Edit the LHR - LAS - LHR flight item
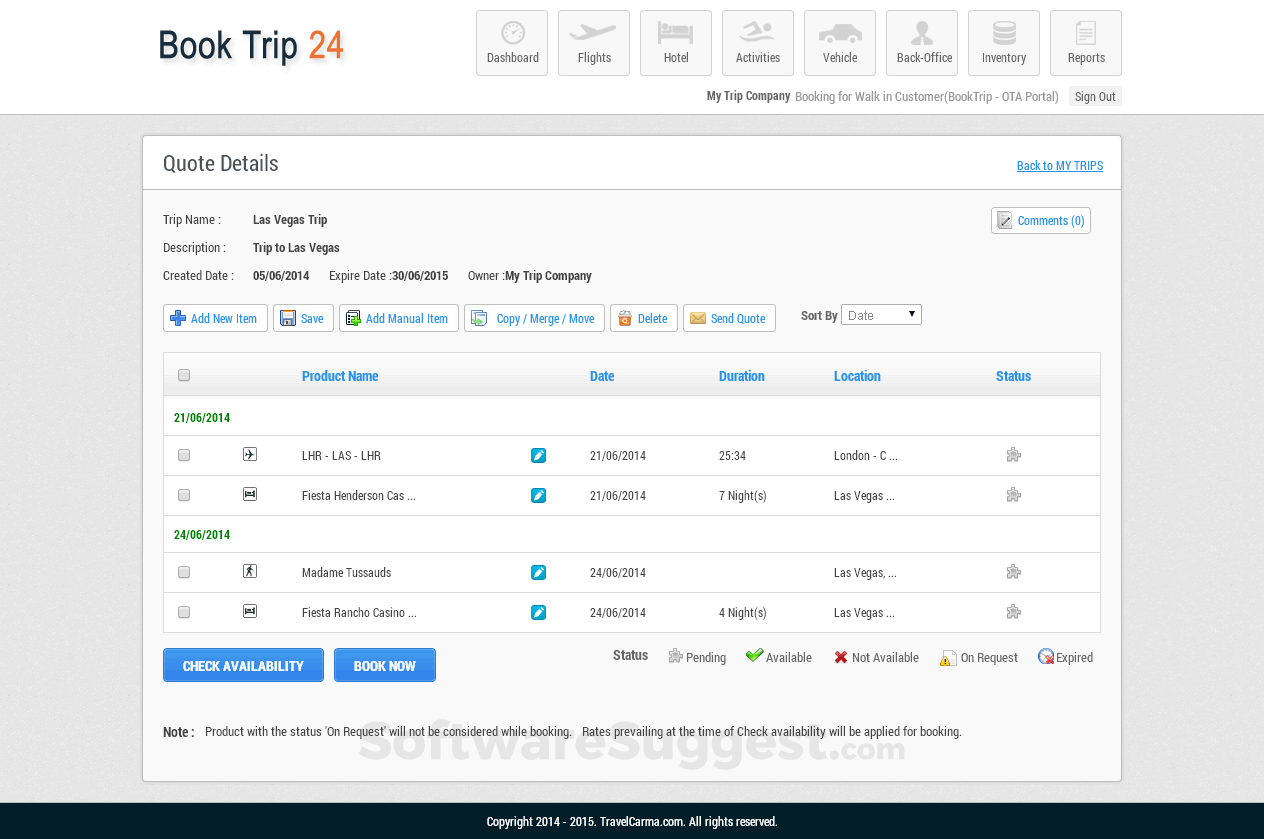 coord(538,455)
